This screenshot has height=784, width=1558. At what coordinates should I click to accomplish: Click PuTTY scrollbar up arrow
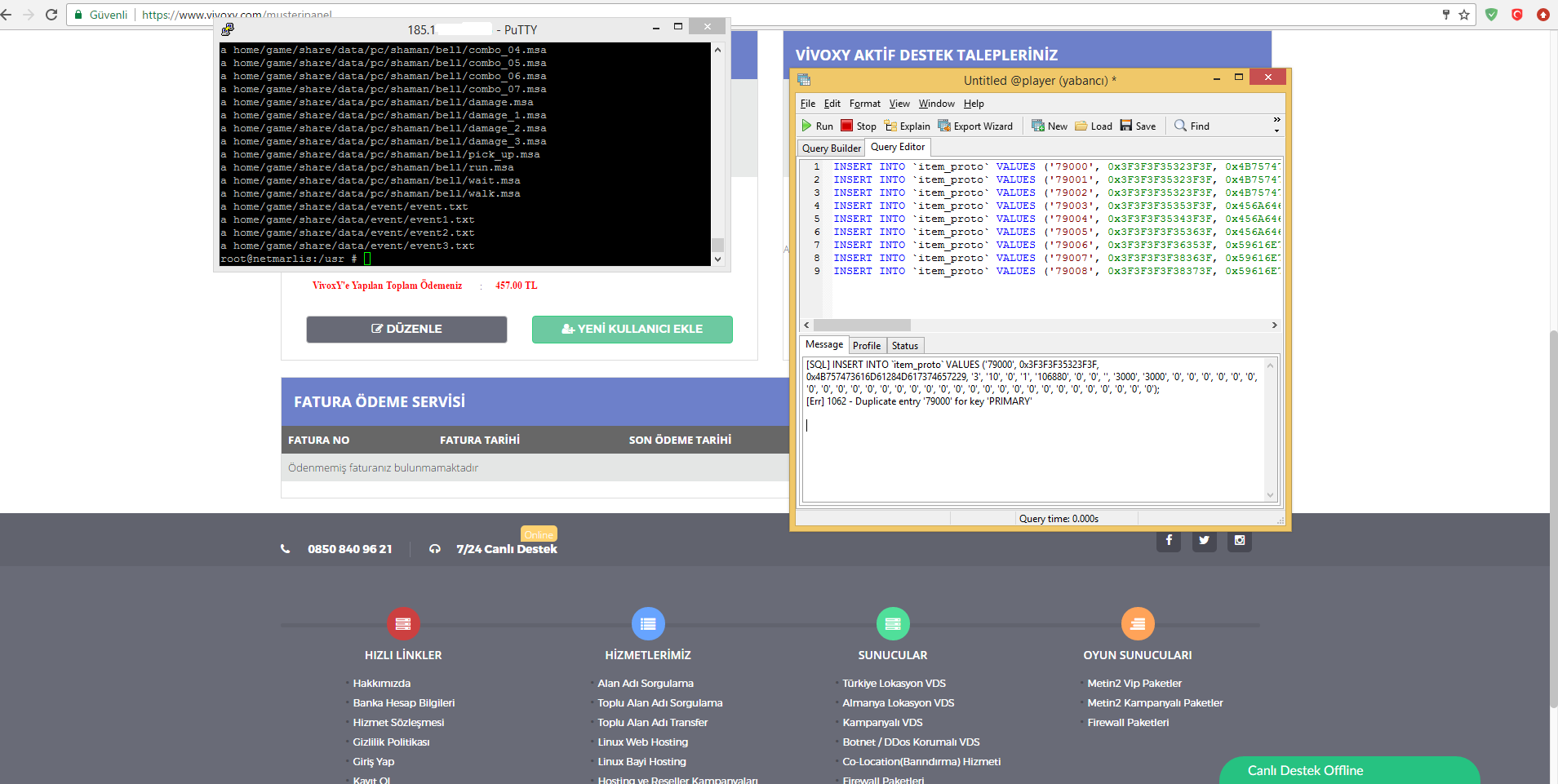[x=717, y=50]
